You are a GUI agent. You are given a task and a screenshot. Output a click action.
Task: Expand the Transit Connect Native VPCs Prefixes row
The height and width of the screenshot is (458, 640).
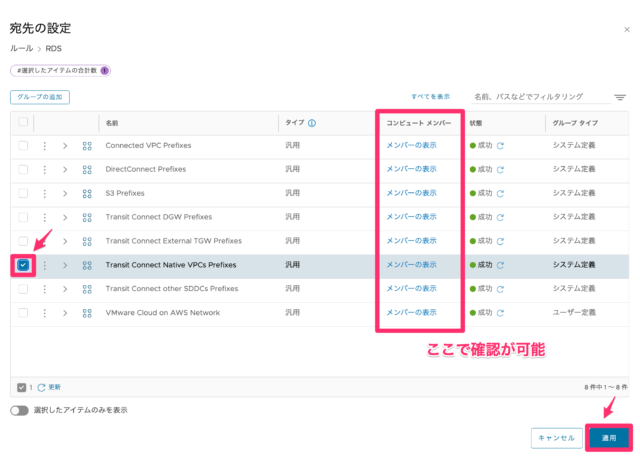[65, 265]
